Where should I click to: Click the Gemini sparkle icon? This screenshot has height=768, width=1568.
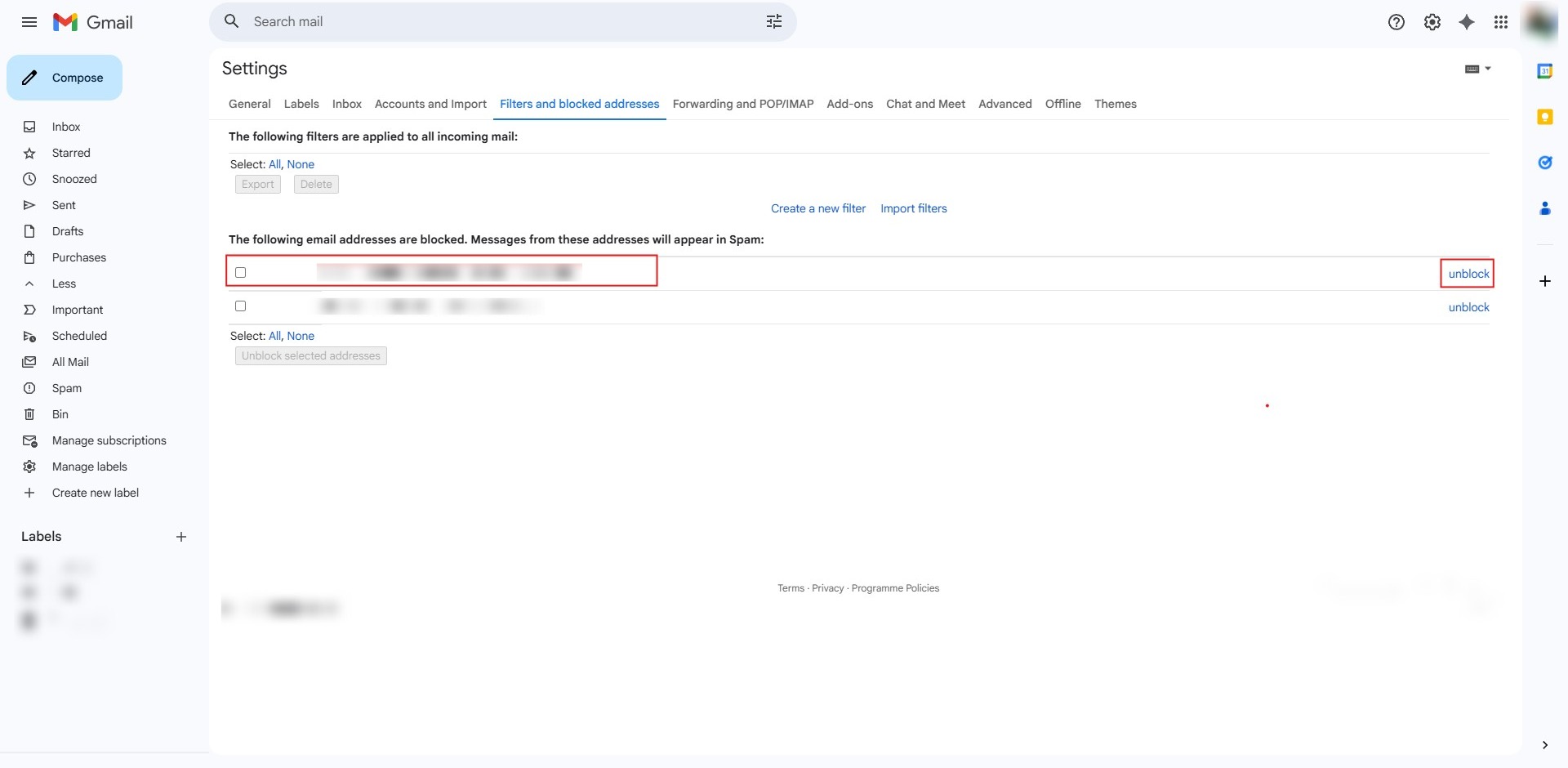tap(1467, 22)
